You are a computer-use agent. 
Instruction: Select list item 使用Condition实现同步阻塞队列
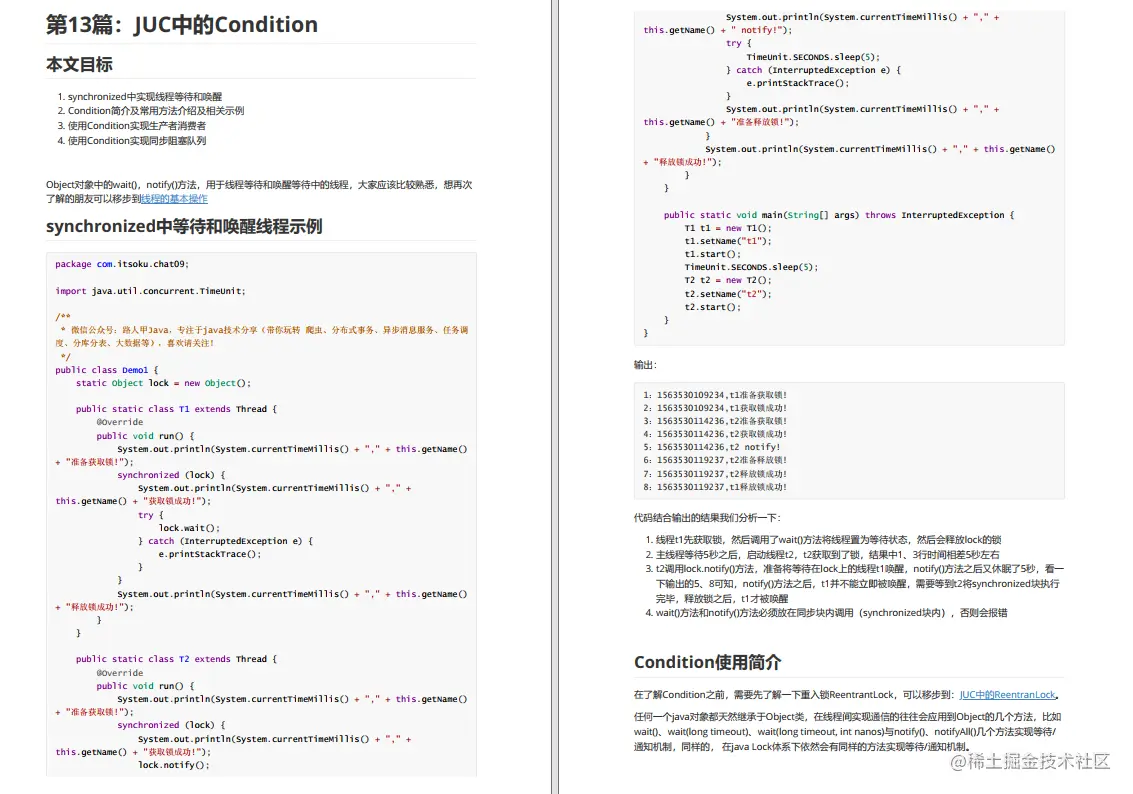click(x=137, y=141)
